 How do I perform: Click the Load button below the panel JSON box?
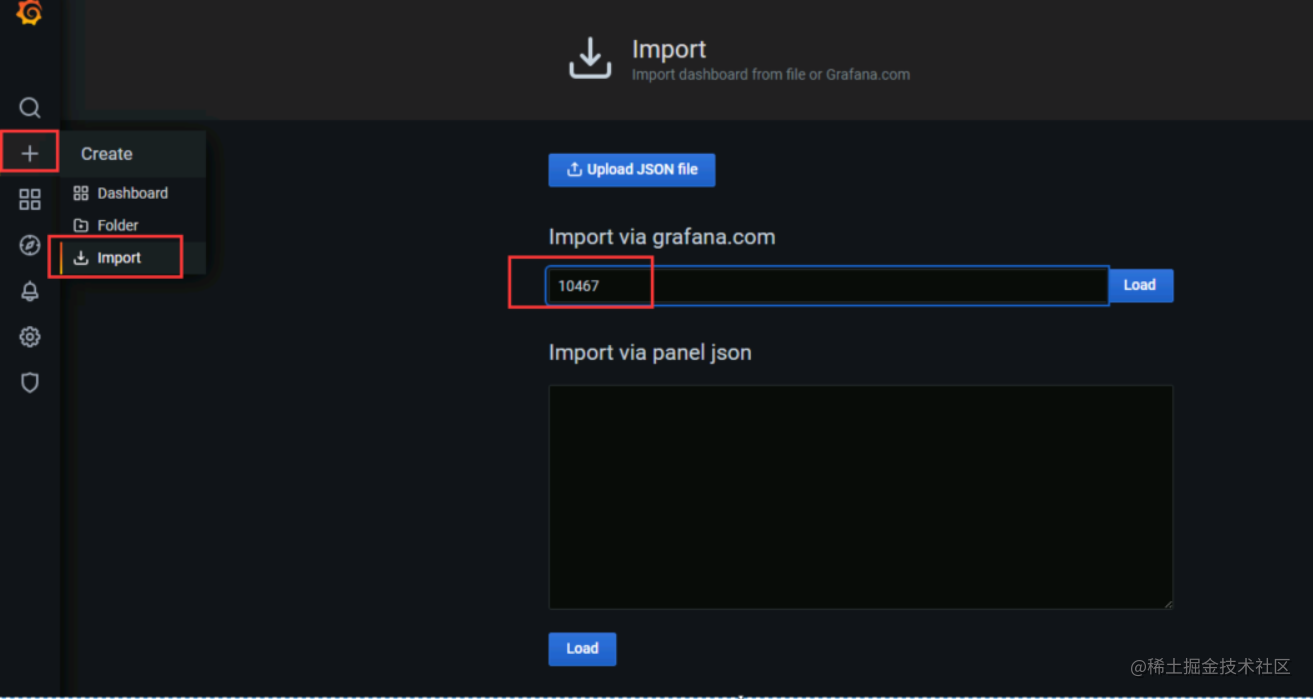581,649
